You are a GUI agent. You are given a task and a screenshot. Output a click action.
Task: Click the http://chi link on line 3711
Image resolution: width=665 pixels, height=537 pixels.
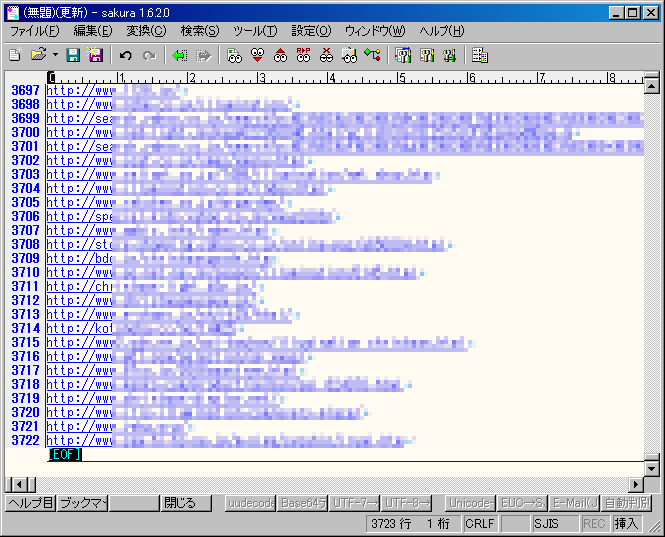click(79, 286)
